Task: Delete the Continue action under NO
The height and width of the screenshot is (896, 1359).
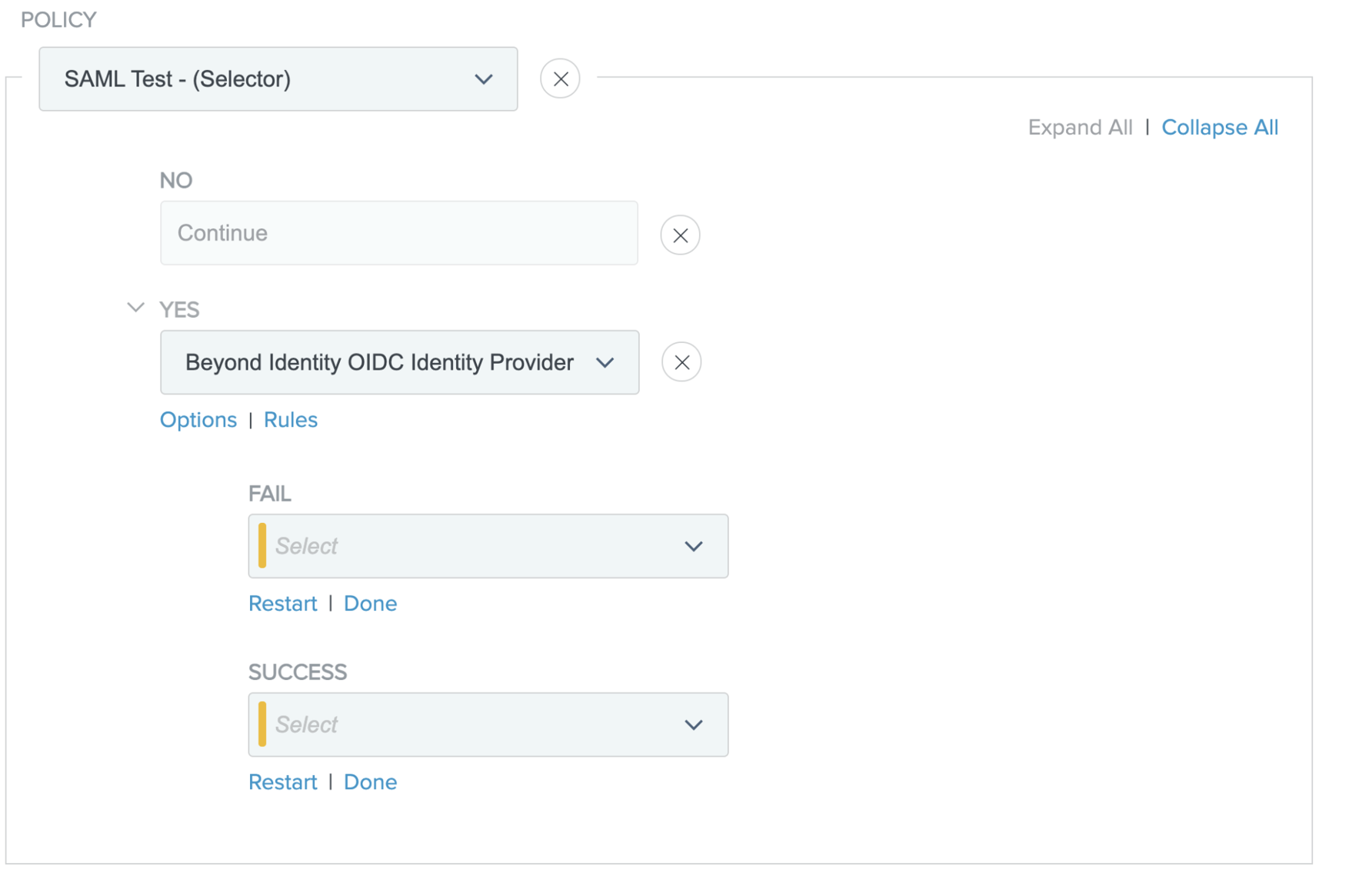Action: click(x=680, y=235)
